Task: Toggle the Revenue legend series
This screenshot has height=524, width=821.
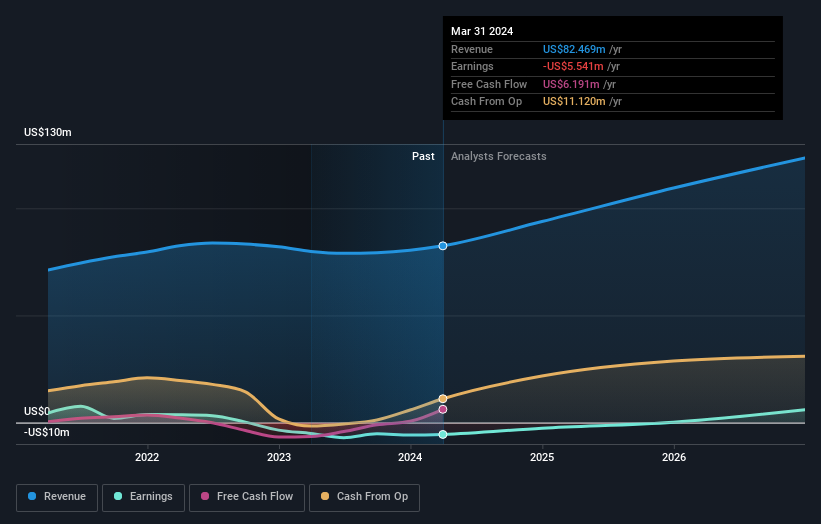Action: 57,497
